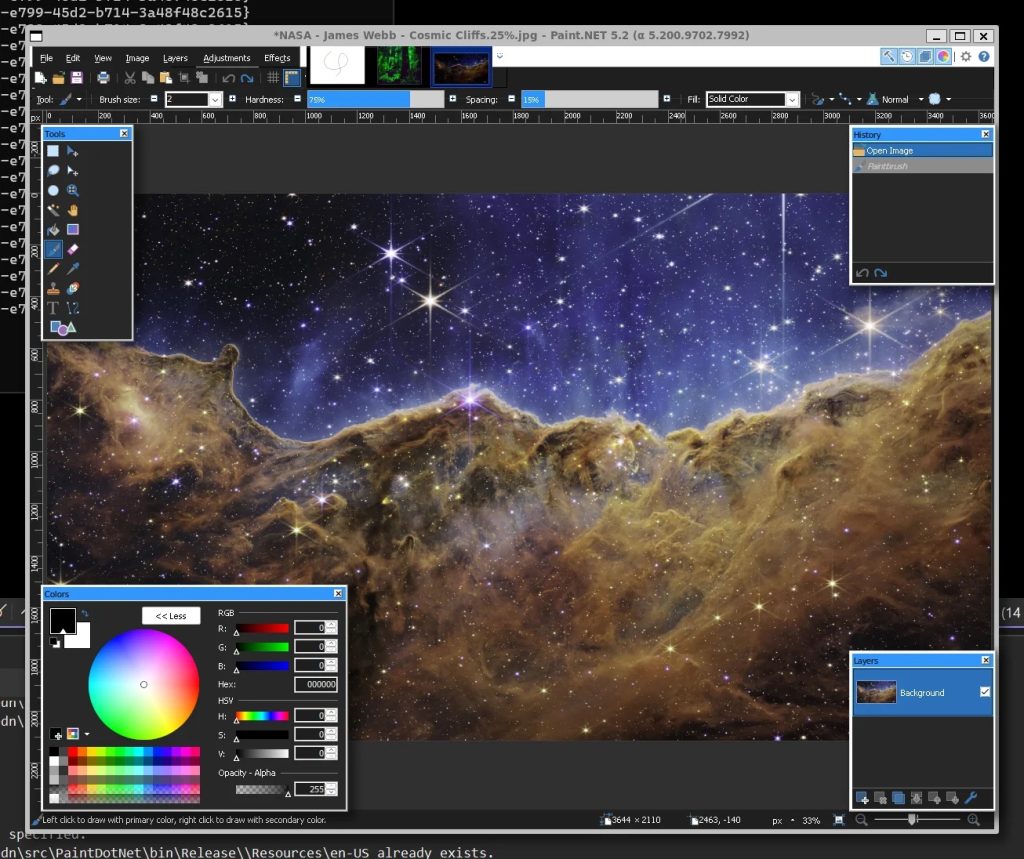Click the Save icon in toolbar
1024x859 pixels.
pyautogui.click(x=77, y=78)
